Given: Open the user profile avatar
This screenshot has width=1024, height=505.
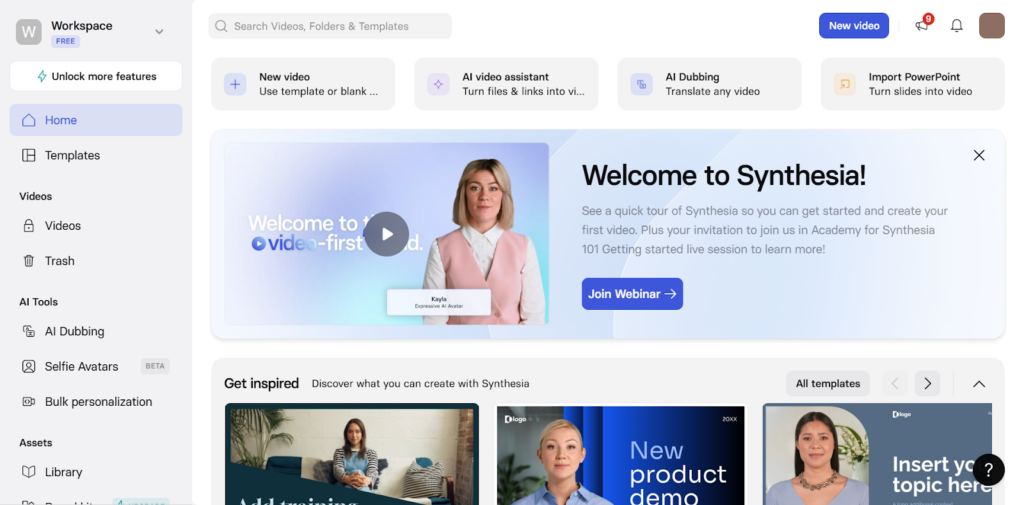Looking at the screenshot, I should coord(991,25).
